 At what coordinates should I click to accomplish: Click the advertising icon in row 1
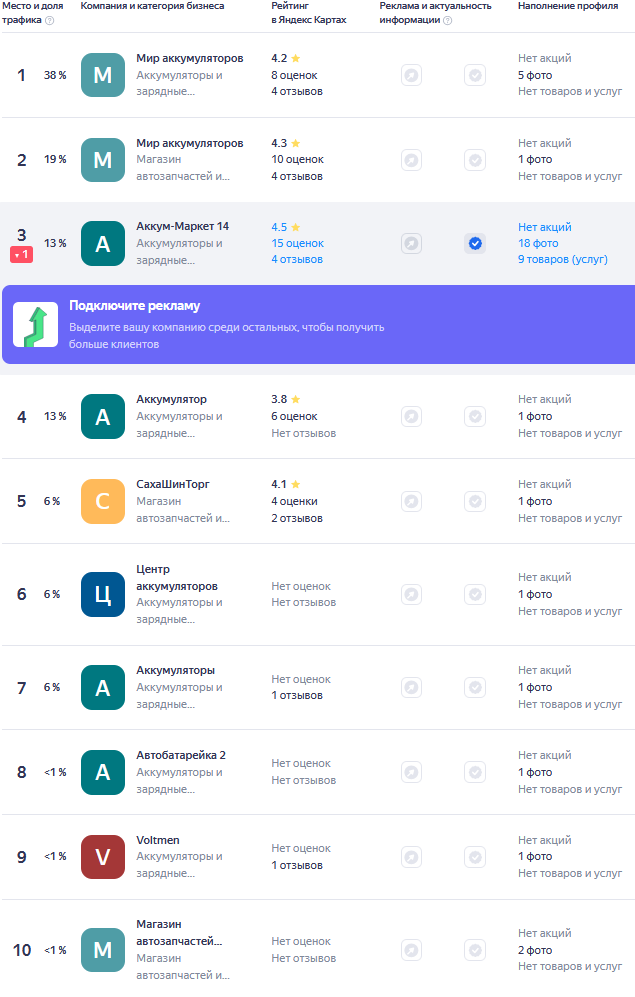pyautogui.click(x=411, y=75)
